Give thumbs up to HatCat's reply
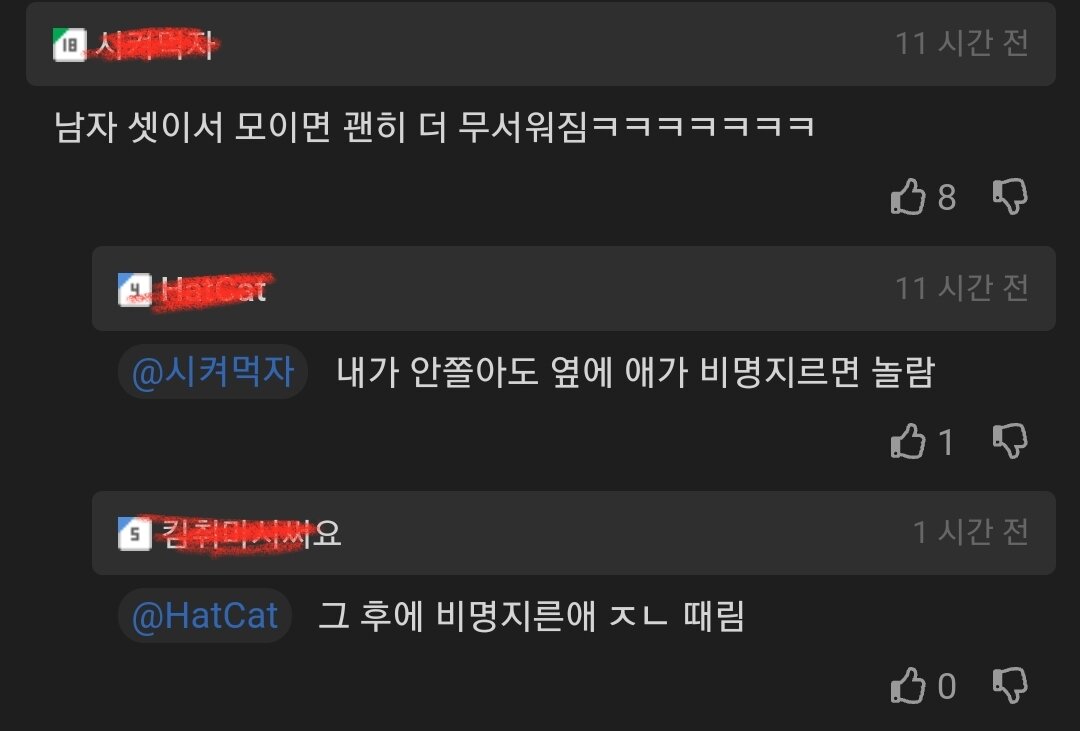Viewport: 1080px width, 731px height. pos(908,441)
